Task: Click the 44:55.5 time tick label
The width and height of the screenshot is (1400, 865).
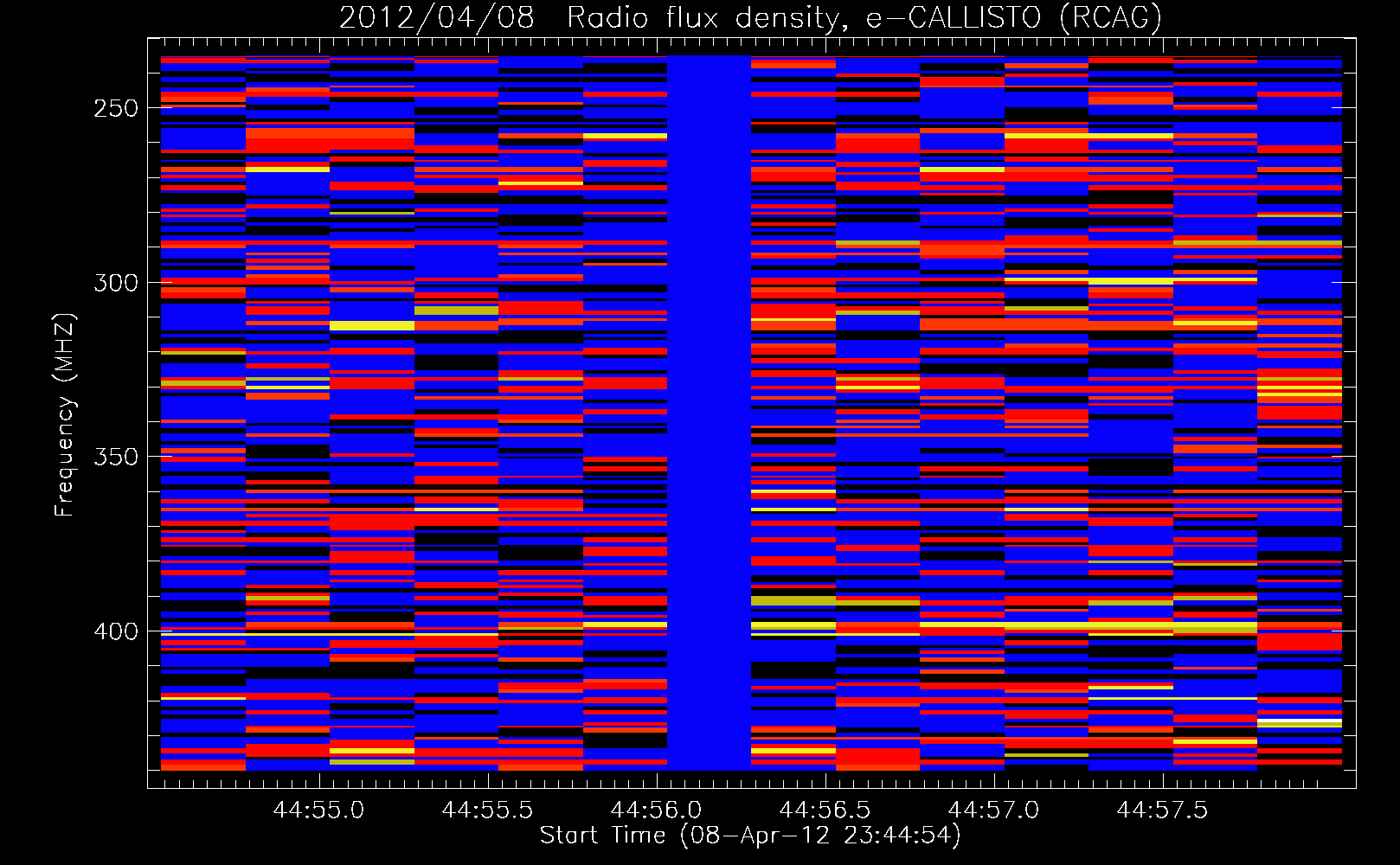Action: 487,811
